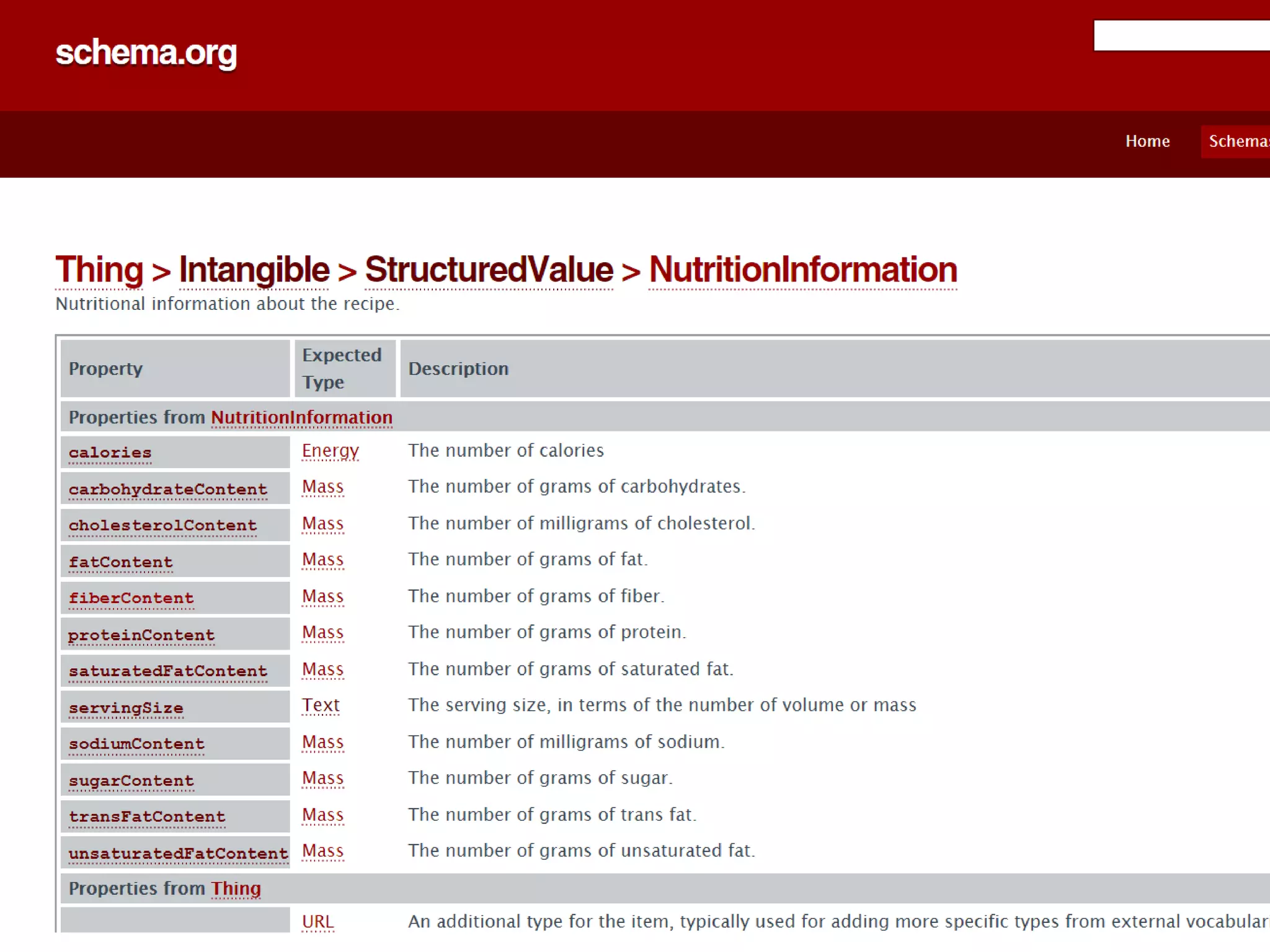This screenshot has height=952, width=1270.
Task: Open the Thing breadcrumb link
Action: coord(99,270)
